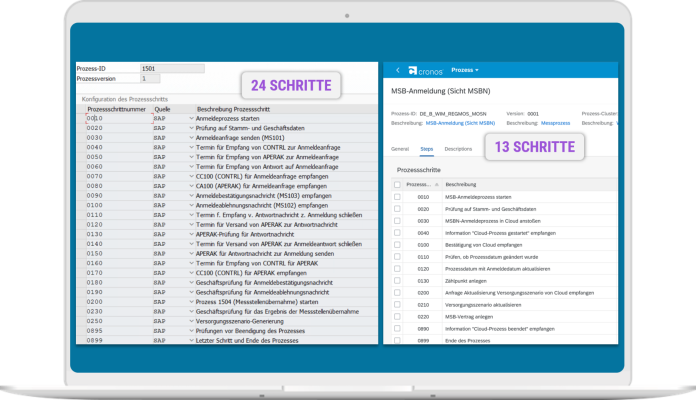Select row 'Prozess 1504 (Messstellenübernahme) starten'

pyautogui.click(x=257, y=302)
